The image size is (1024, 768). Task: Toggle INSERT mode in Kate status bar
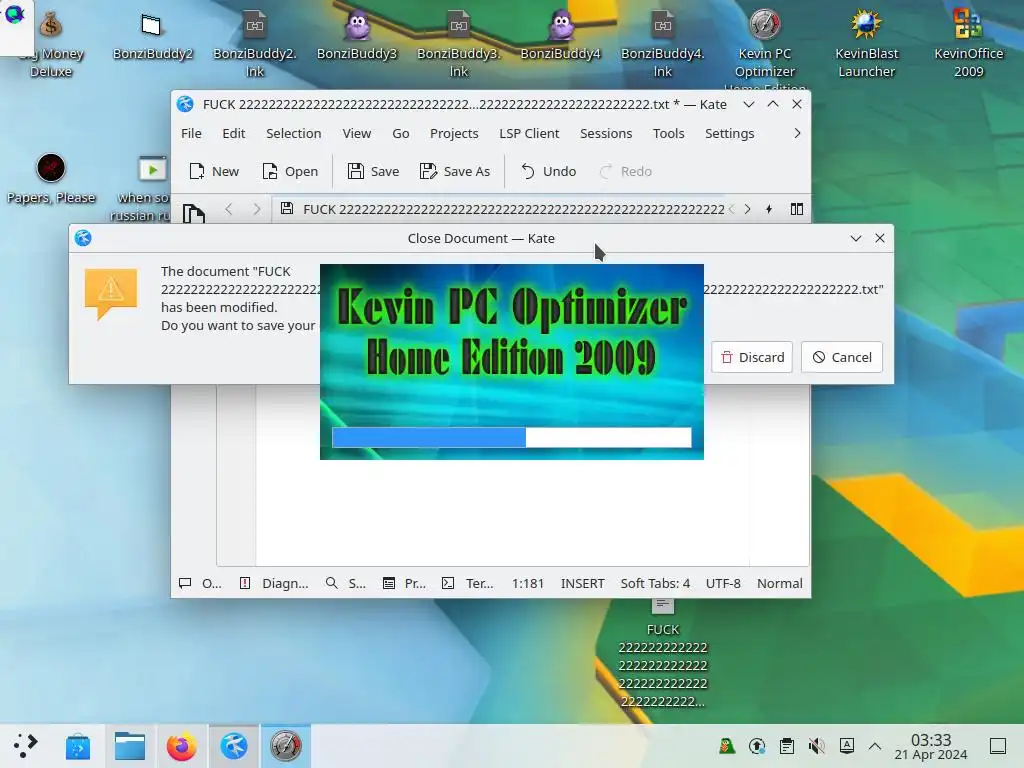click(x=583, y=583)
